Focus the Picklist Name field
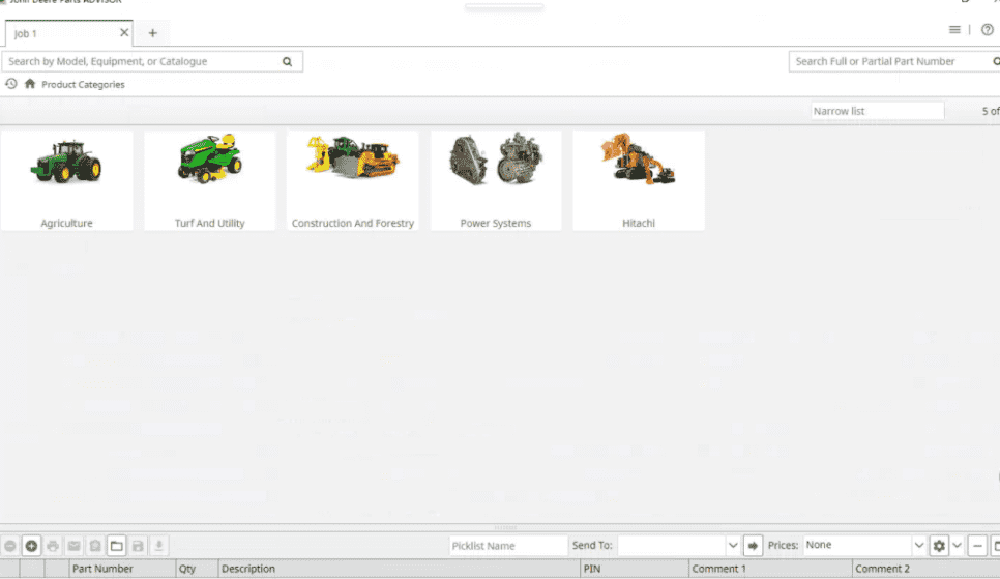The width and height of the screenshot is (1000, 579). click(x=508, y=546)
